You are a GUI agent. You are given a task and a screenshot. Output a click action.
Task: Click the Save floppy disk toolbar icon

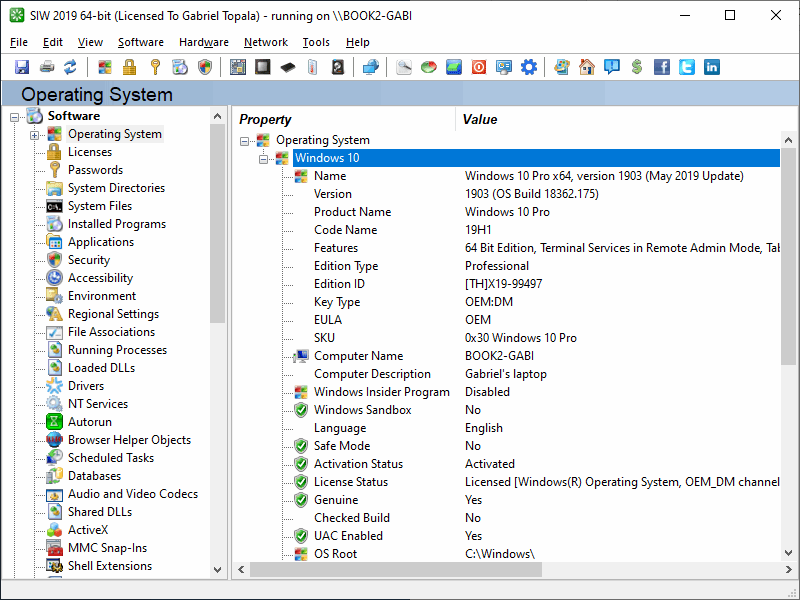tap(22, 67)
